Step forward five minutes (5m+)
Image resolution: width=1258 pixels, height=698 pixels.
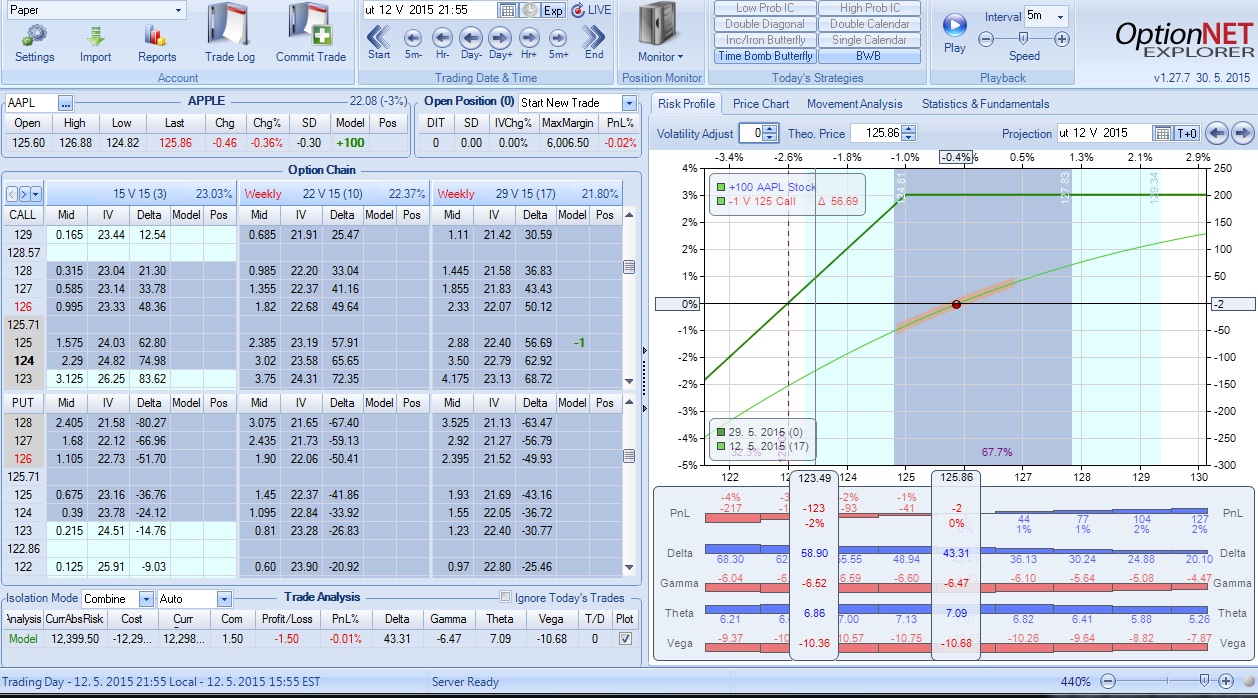pyautogui.click(x=559, y=38)
